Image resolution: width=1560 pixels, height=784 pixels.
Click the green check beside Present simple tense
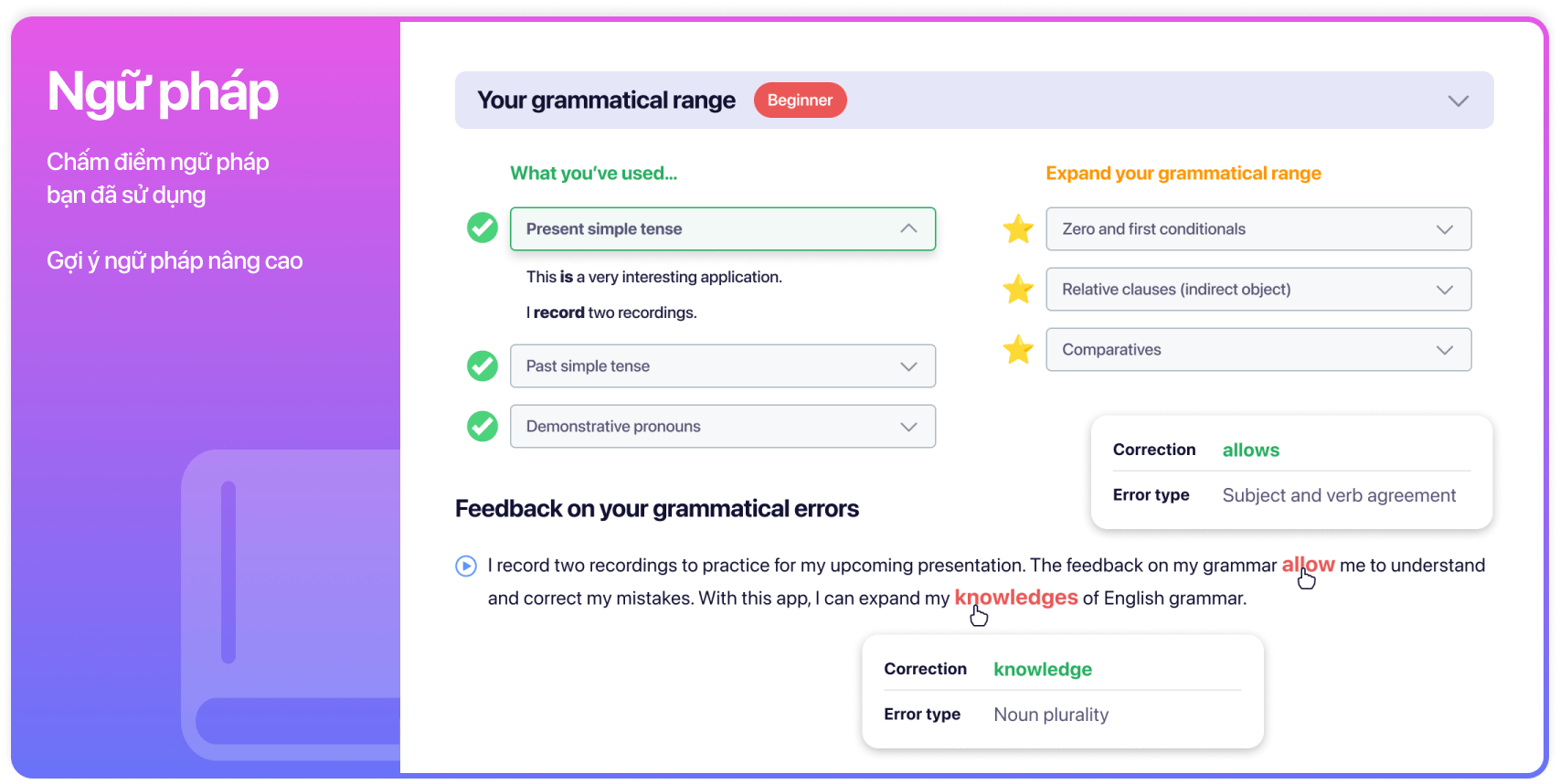pos(483,228)
